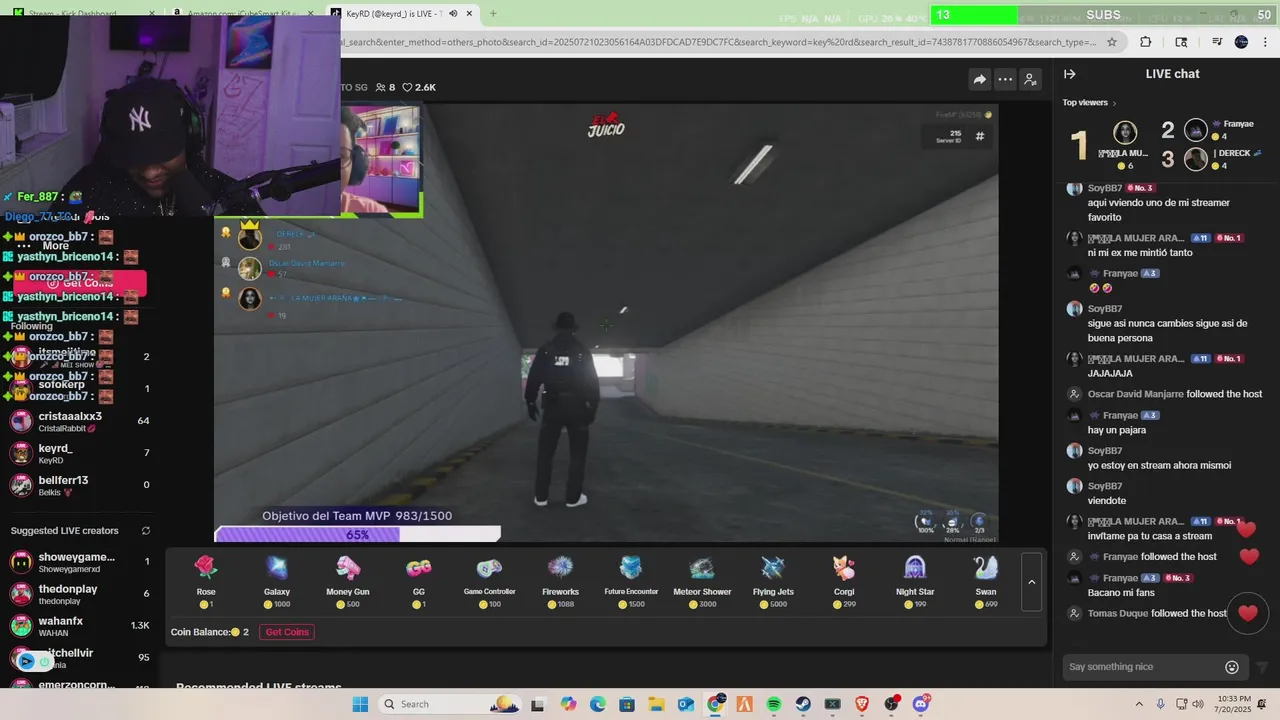Expand the gift tray with the up chevron
This screenshot has height=720, width=1280.
[1032, 582]
